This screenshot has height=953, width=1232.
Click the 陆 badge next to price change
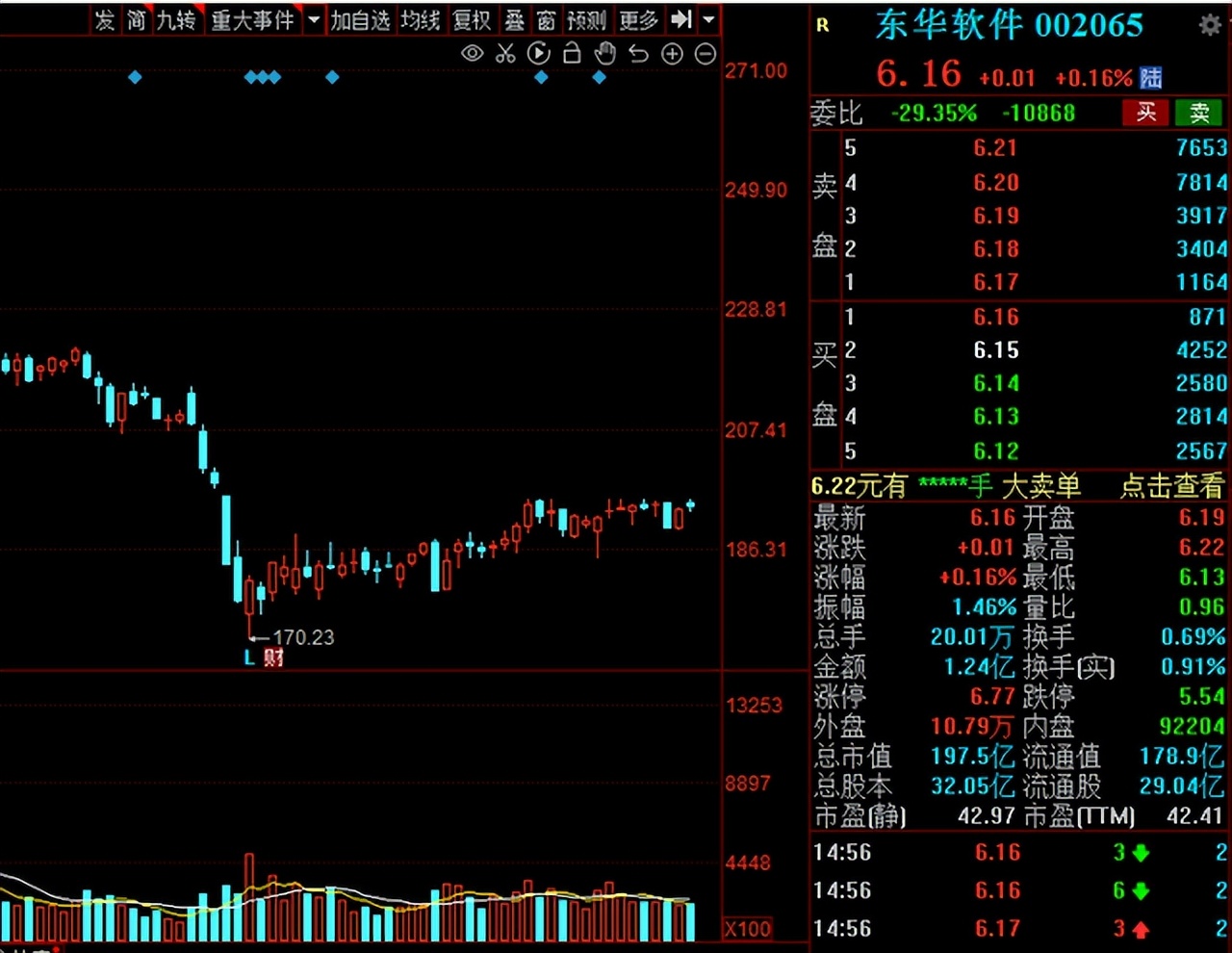1150,78
